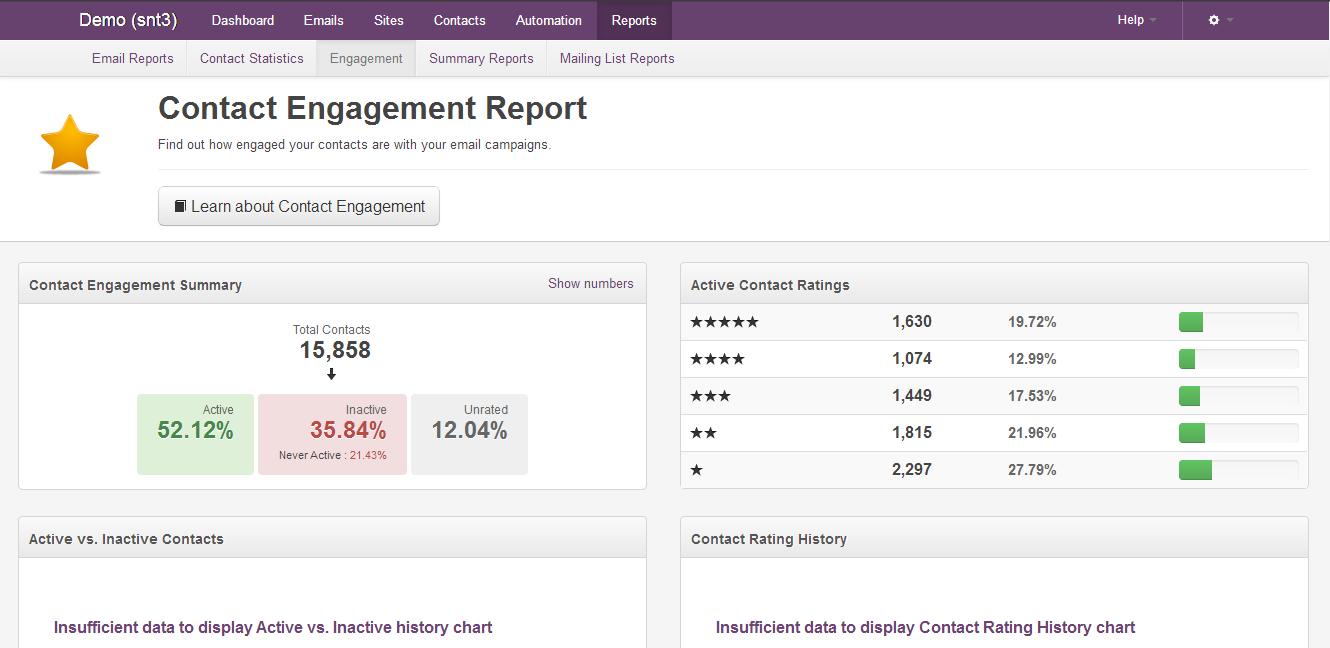
Task: Click the Demo (snt3) account link
Action: [x=128, y=20]
